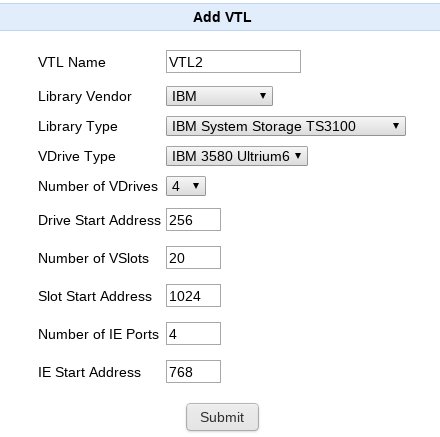The width and height of the screenshot is (440, 437).
Task: Click the IE Start Address field
Action: (x=193, y=372)
